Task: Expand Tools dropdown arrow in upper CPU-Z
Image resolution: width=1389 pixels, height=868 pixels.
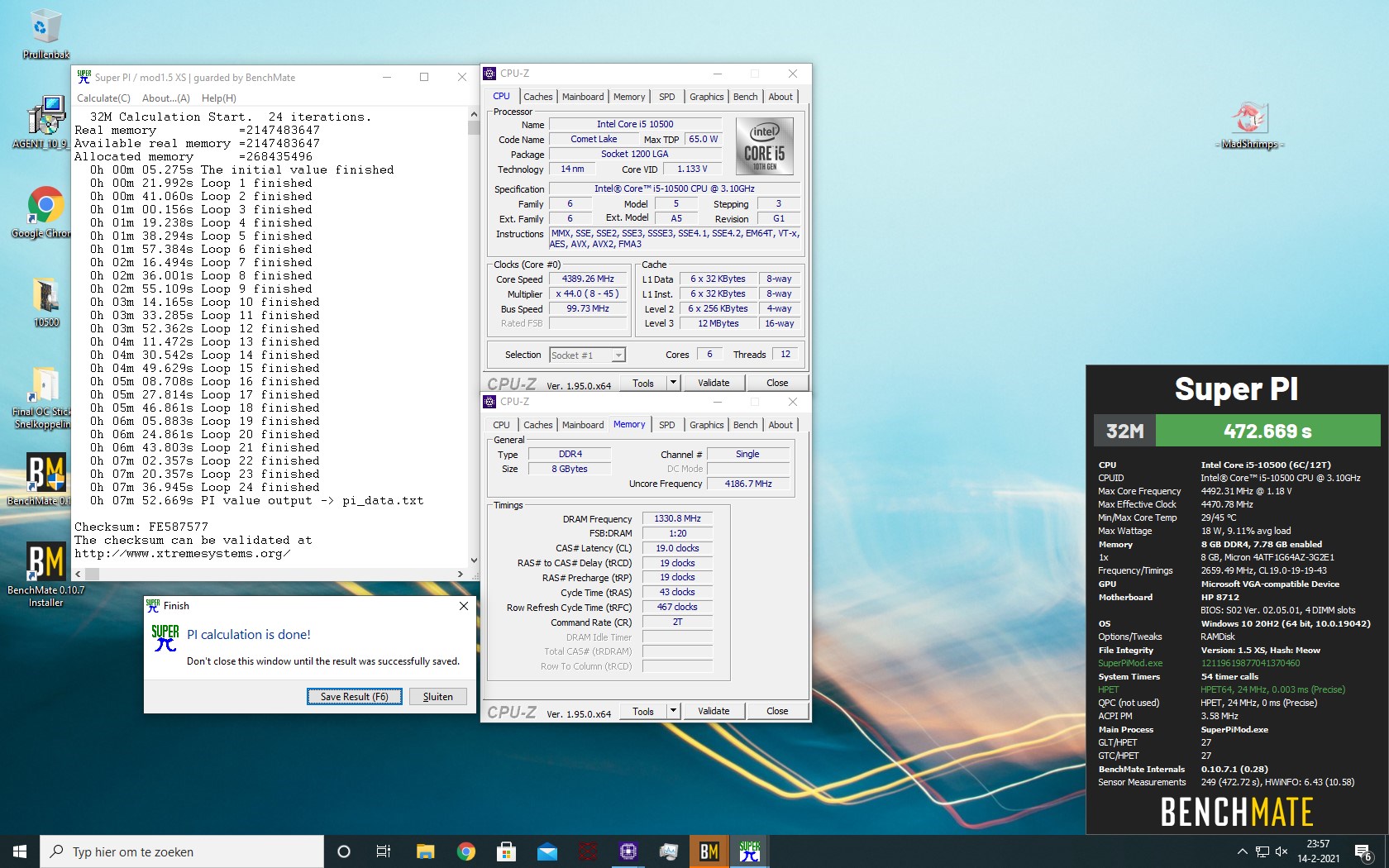Action: 673,383
